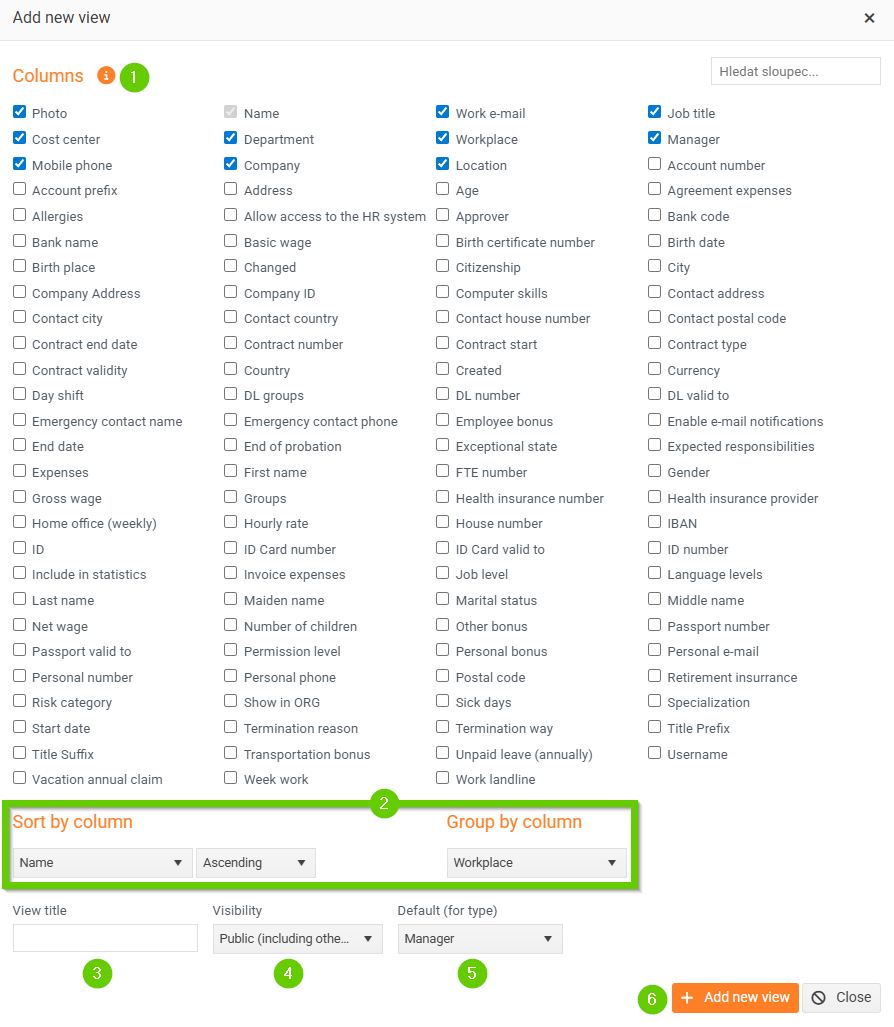Check the Username column checkbox
The height and width of the screenshot is (1027, 894).
point(655,753)
